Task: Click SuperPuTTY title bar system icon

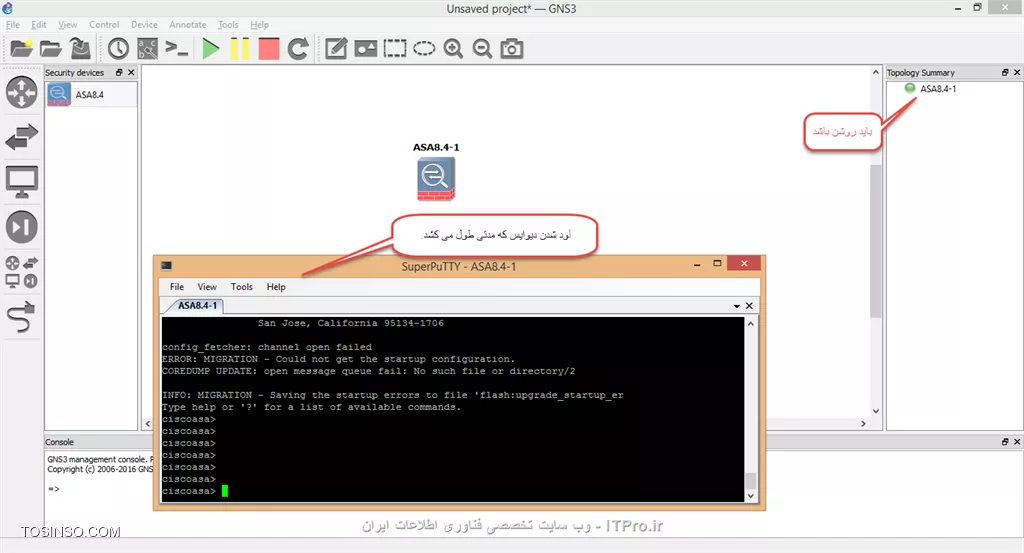Action: (x=167, y=266)
